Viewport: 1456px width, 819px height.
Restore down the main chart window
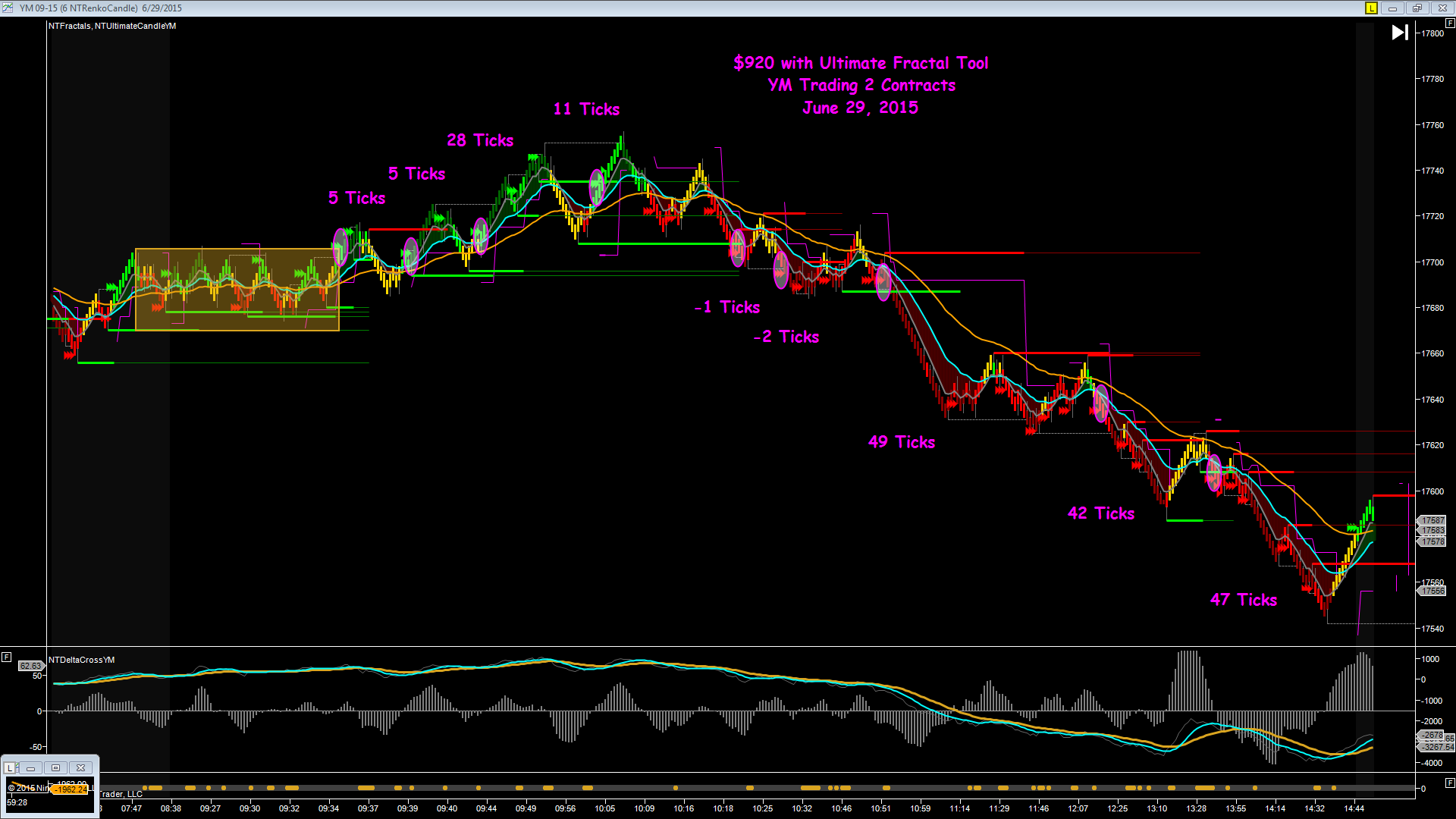tap(1417, 8)
